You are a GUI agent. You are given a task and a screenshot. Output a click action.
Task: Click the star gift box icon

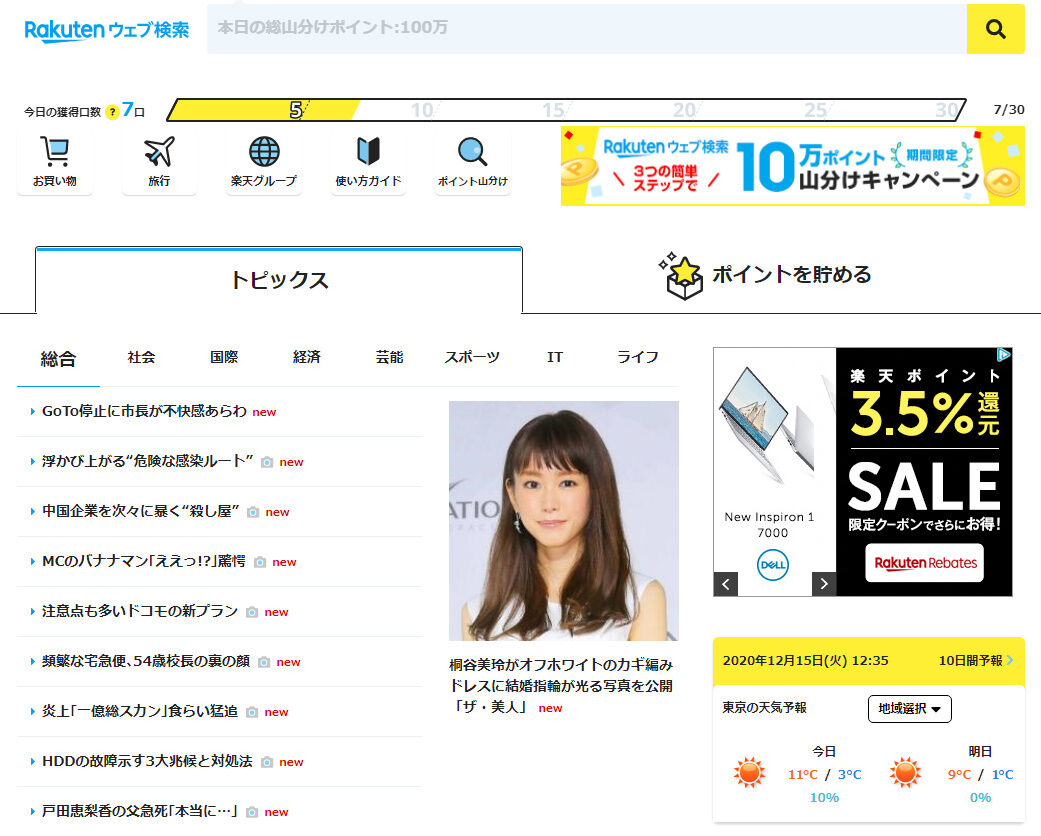[x=682, y=276]
